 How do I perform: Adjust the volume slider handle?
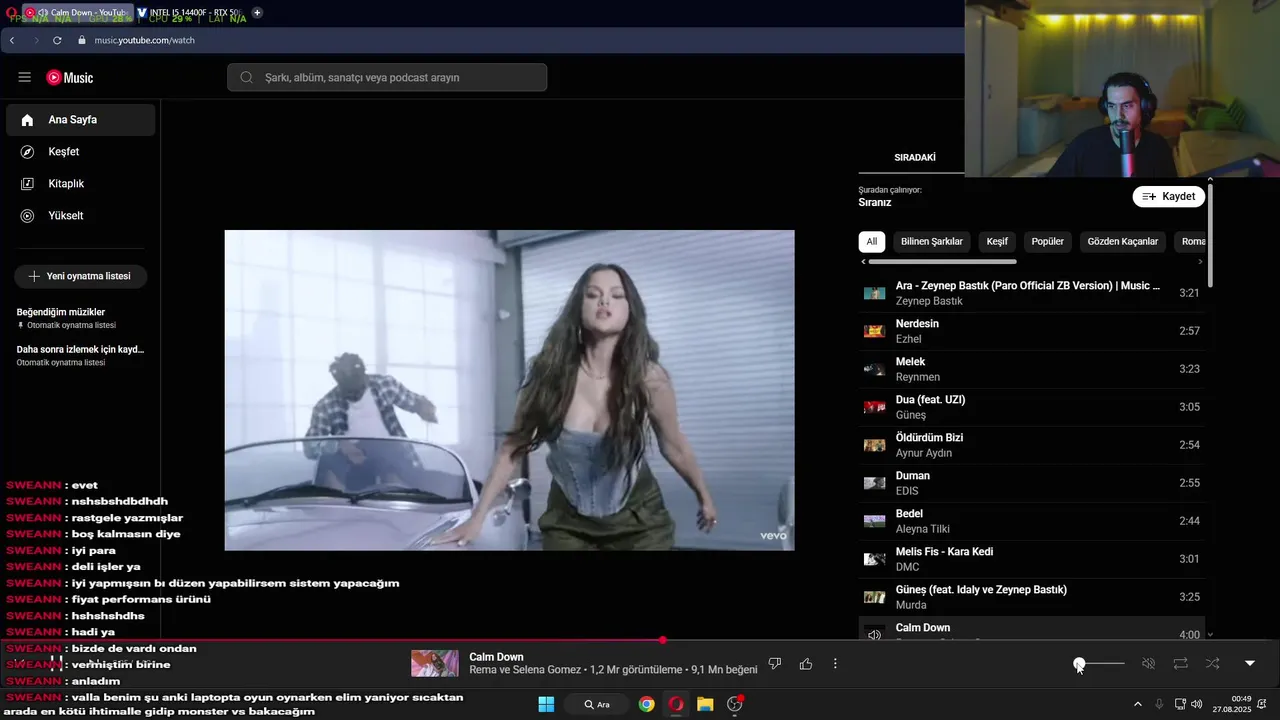pyautogui.click(x=1079, y=663)
